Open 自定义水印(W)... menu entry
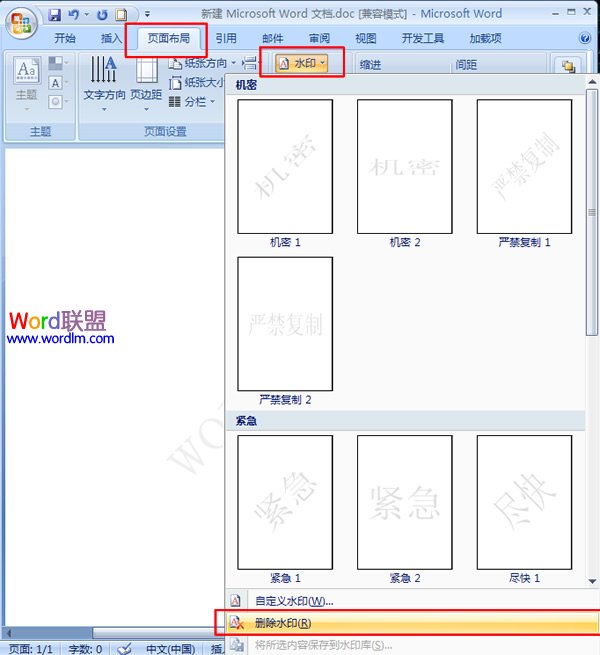 click(412, 601)
